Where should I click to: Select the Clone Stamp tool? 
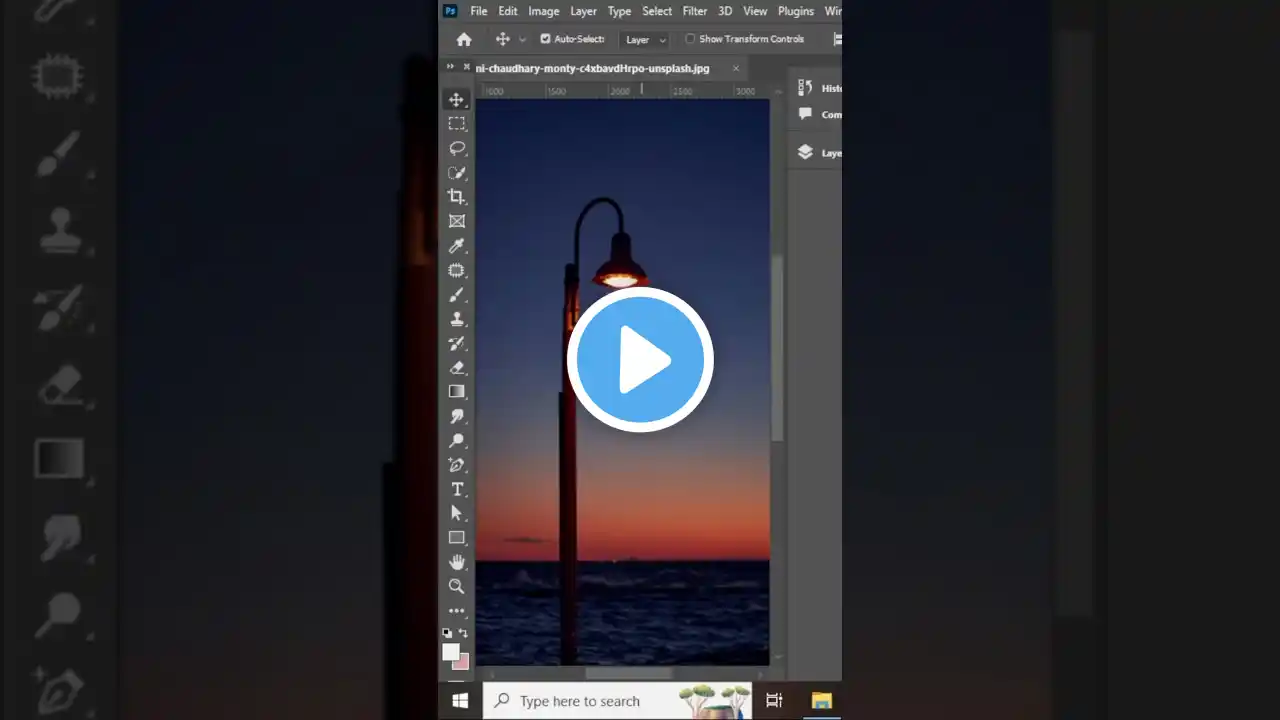pyautogui.click(x=457, y=319)
